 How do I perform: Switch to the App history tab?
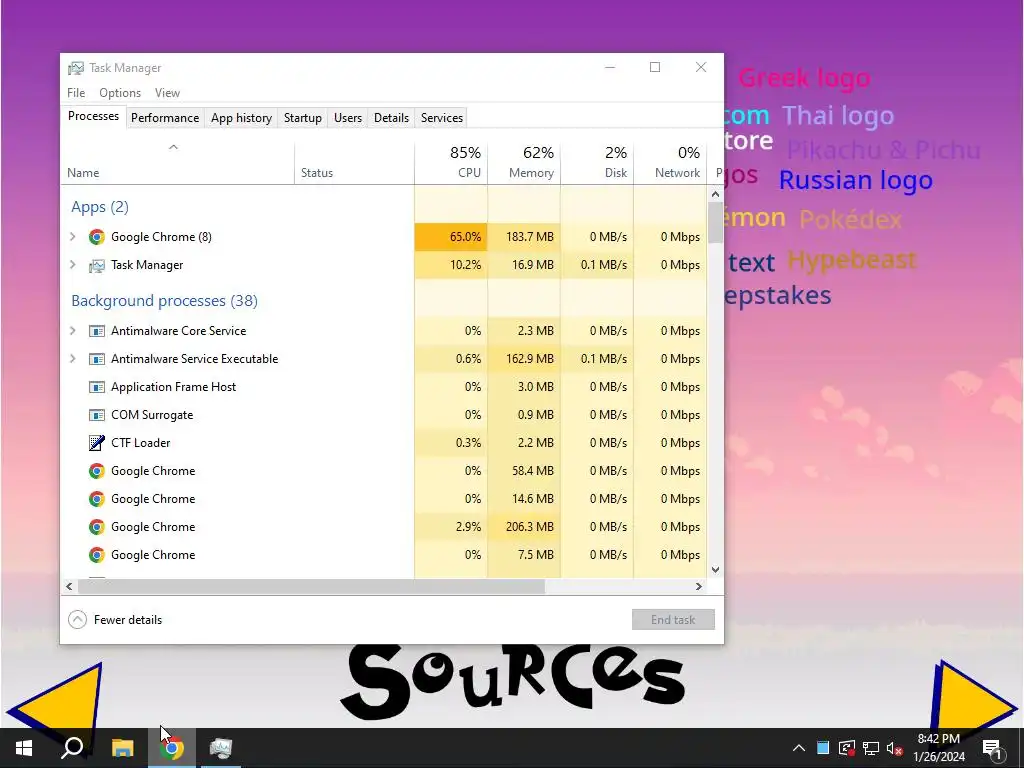(241, 118)
